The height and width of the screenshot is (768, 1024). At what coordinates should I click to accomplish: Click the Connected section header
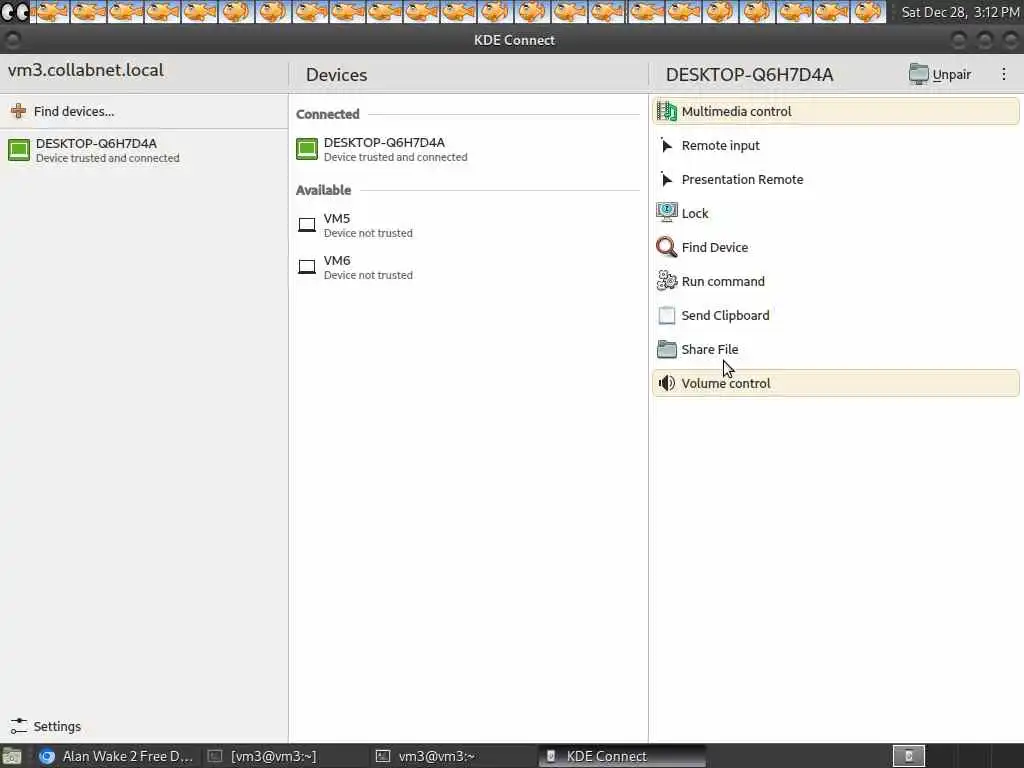click(x=328, y=114)
